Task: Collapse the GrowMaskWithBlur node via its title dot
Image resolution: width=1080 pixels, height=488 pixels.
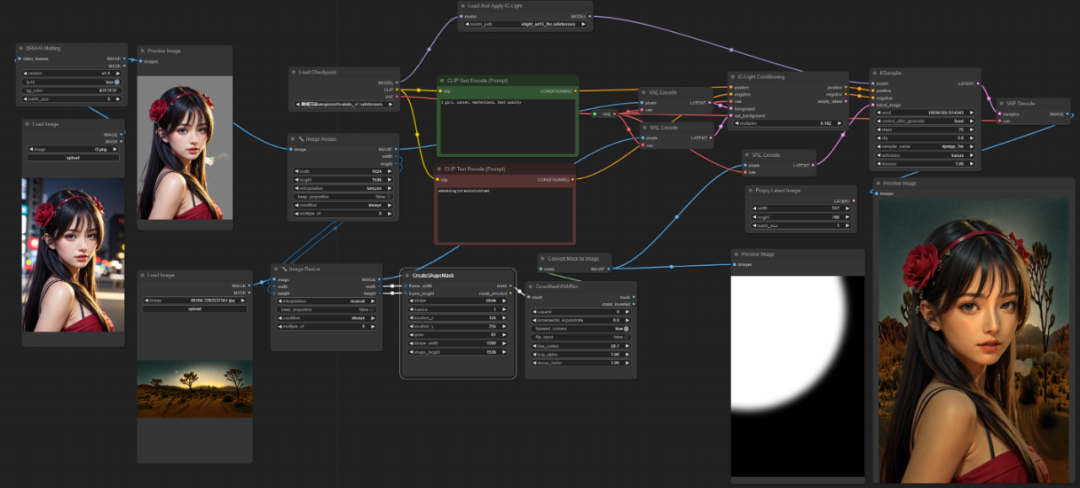Action: (531, 286)
